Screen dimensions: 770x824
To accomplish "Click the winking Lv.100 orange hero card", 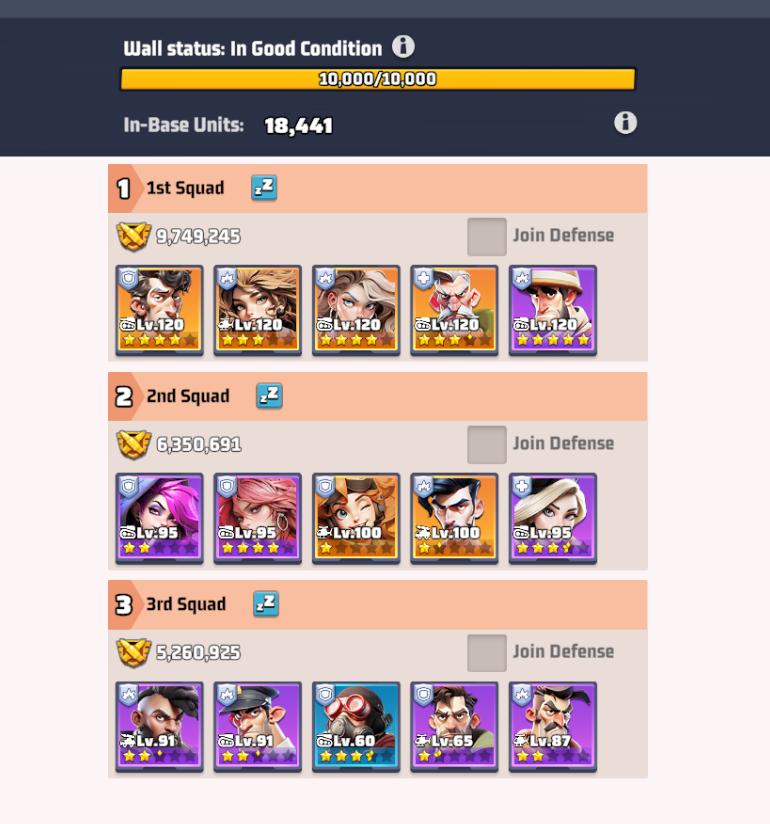I will coord(356,518).
